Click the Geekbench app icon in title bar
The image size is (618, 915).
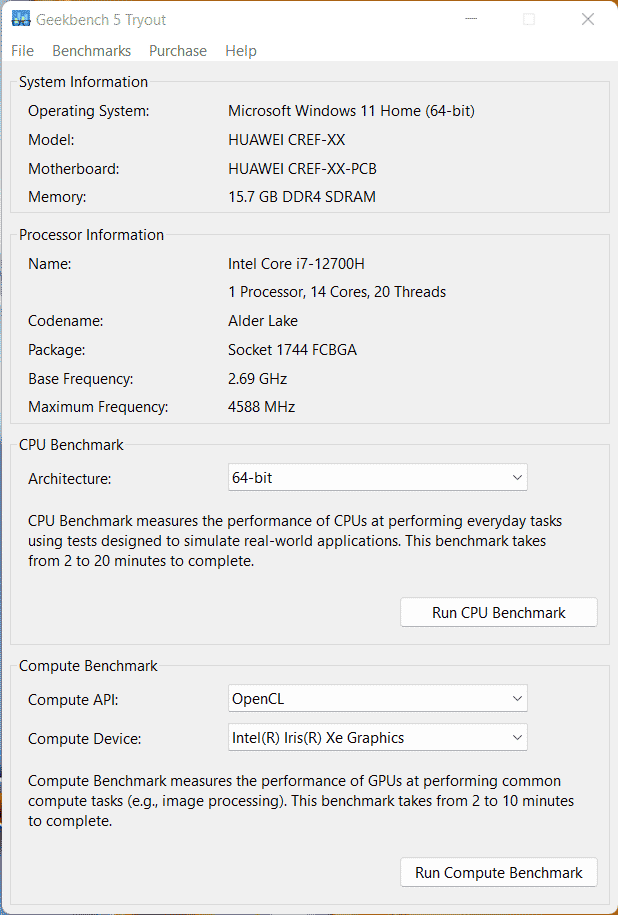click(20, 20)
